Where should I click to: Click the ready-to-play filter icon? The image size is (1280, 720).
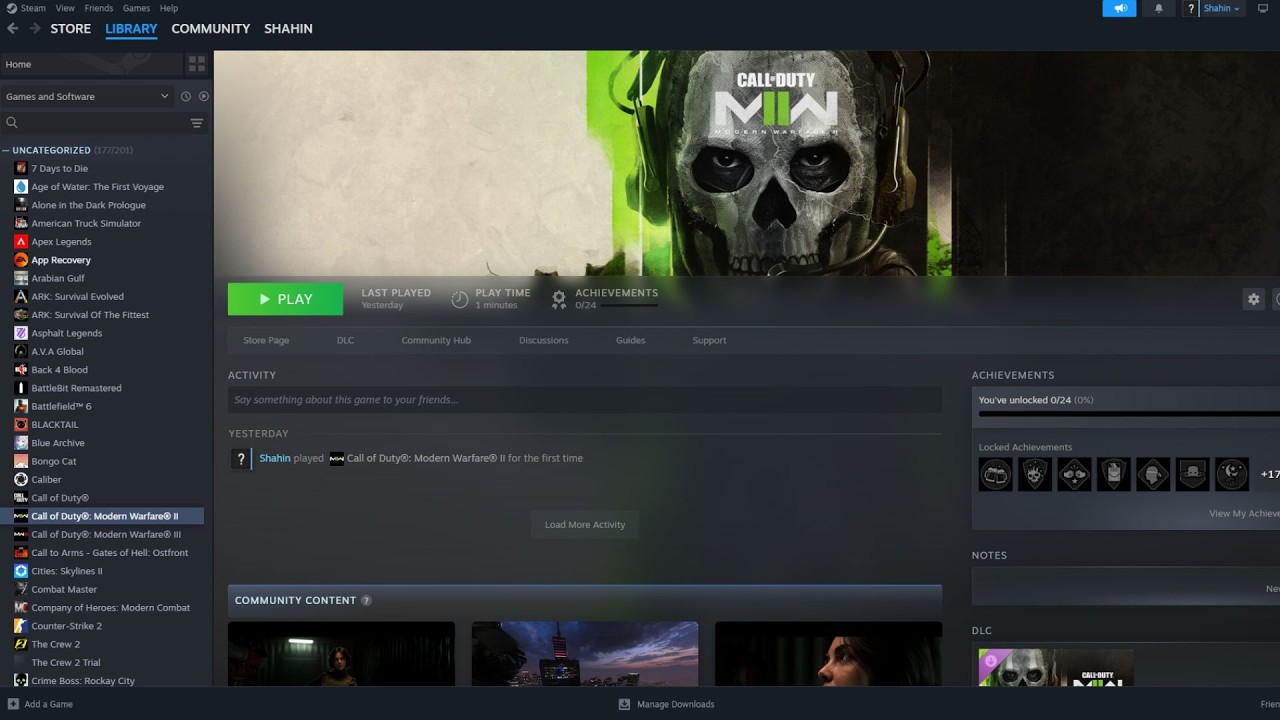[204, 96]
